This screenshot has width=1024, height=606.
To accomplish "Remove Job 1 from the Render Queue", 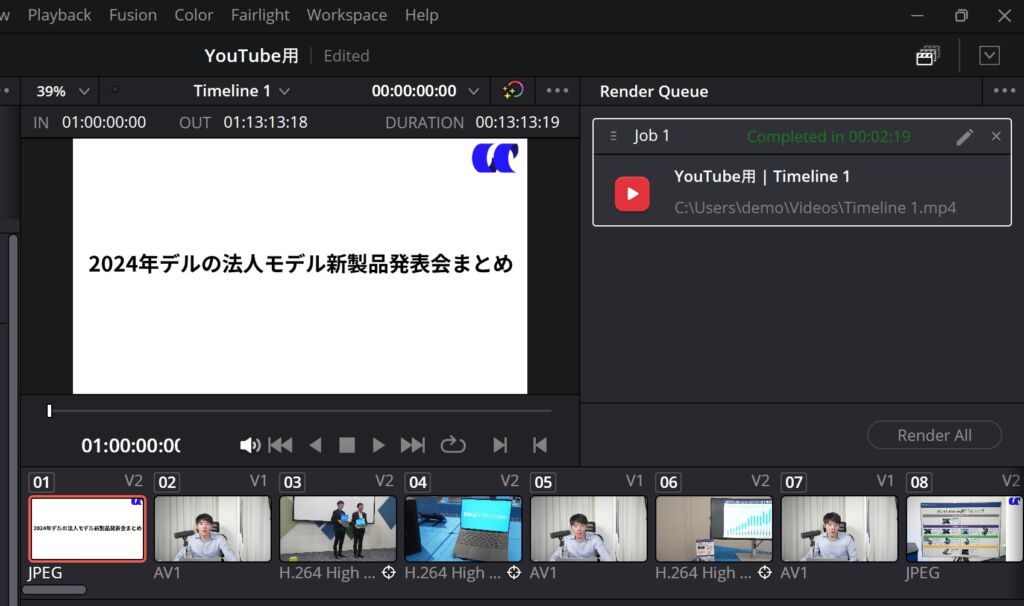I will click(x=996, y=136).
